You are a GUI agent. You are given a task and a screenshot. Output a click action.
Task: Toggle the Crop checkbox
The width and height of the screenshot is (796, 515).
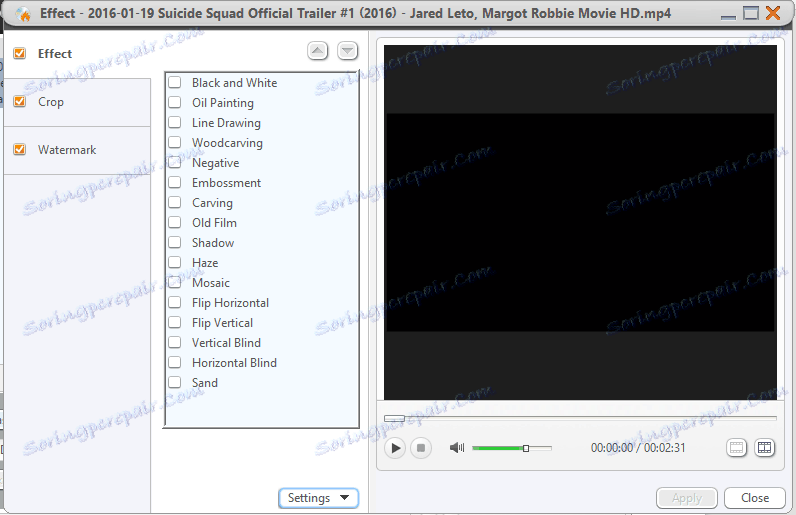20,102
